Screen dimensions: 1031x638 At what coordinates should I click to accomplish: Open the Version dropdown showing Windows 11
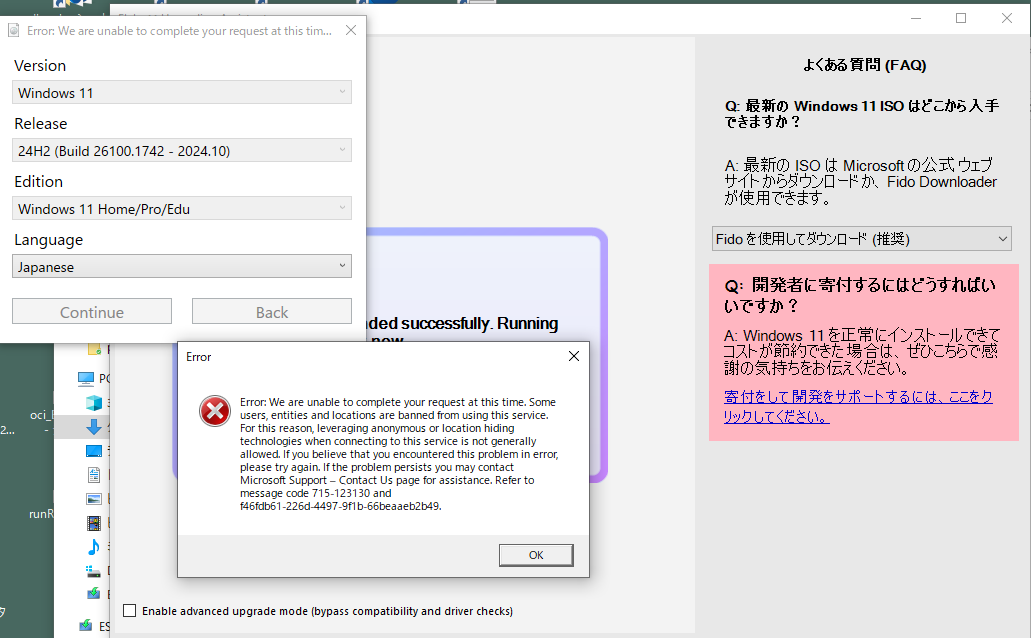pyautogui.click(x=181, y=92)
